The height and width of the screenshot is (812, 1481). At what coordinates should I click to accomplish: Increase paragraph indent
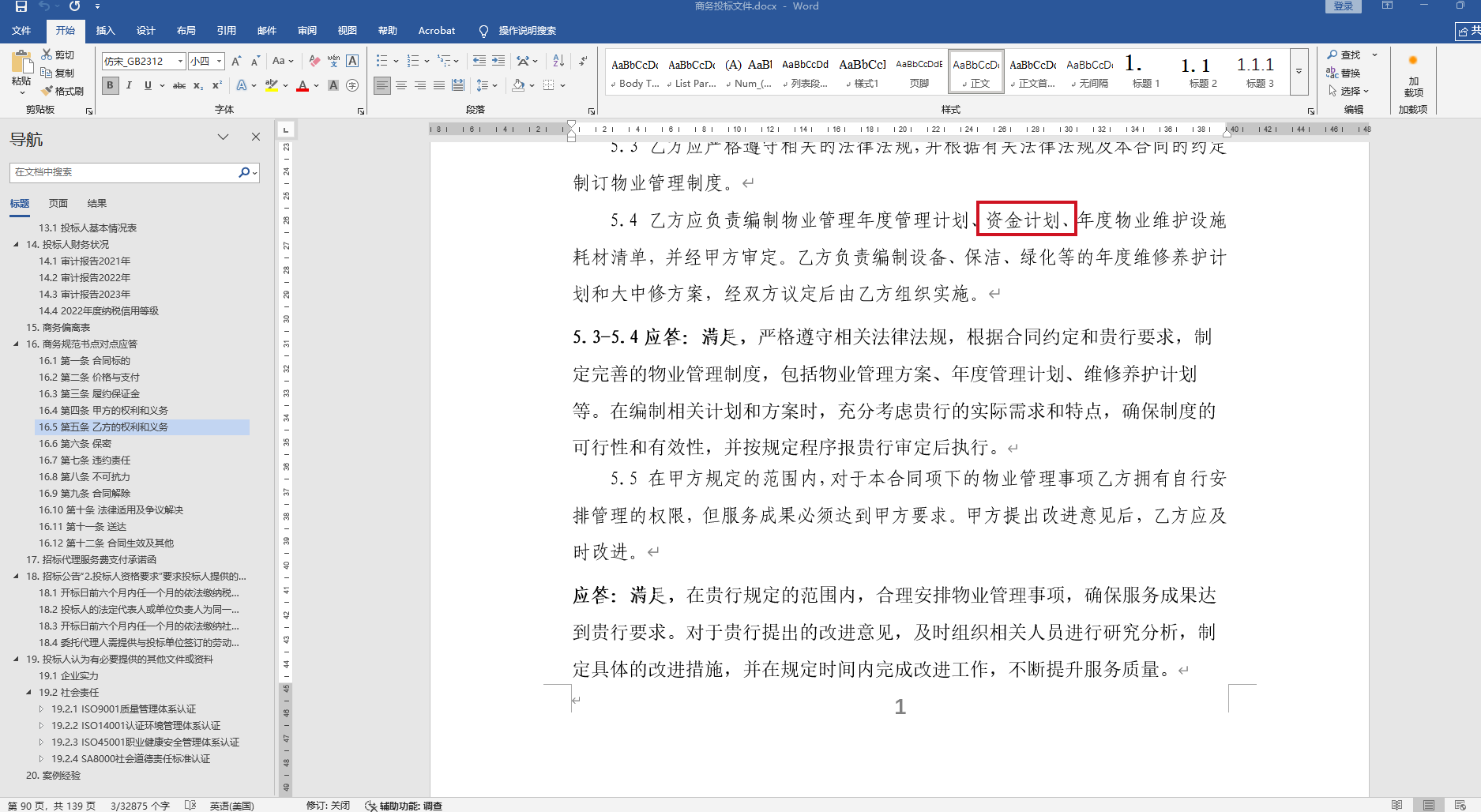tap(498, 61)
